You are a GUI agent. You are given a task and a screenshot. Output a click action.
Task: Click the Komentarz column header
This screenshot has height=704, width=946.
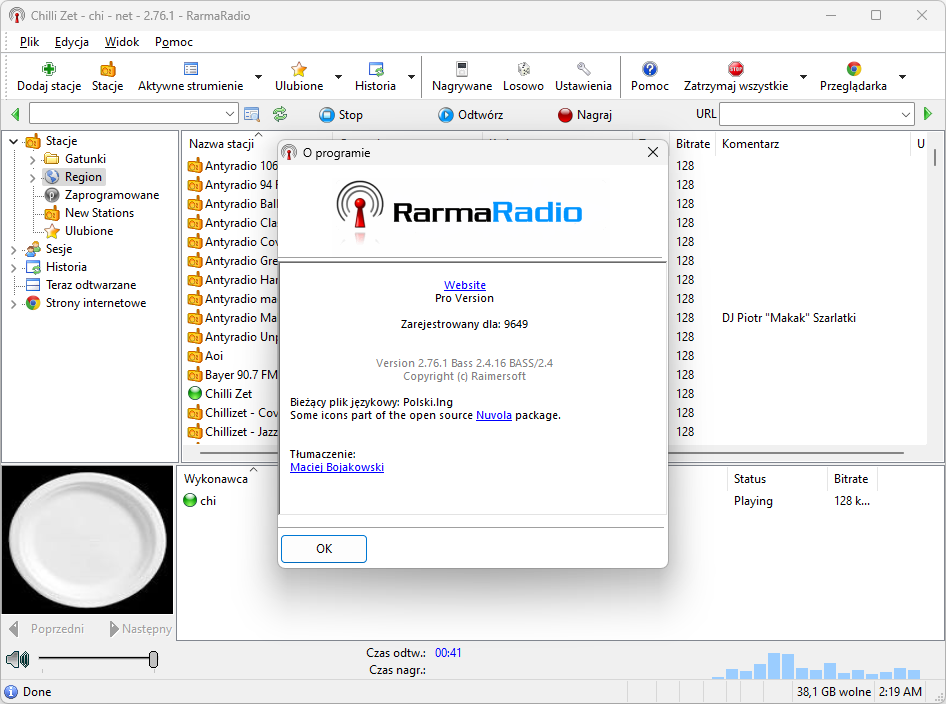point(813,144)
